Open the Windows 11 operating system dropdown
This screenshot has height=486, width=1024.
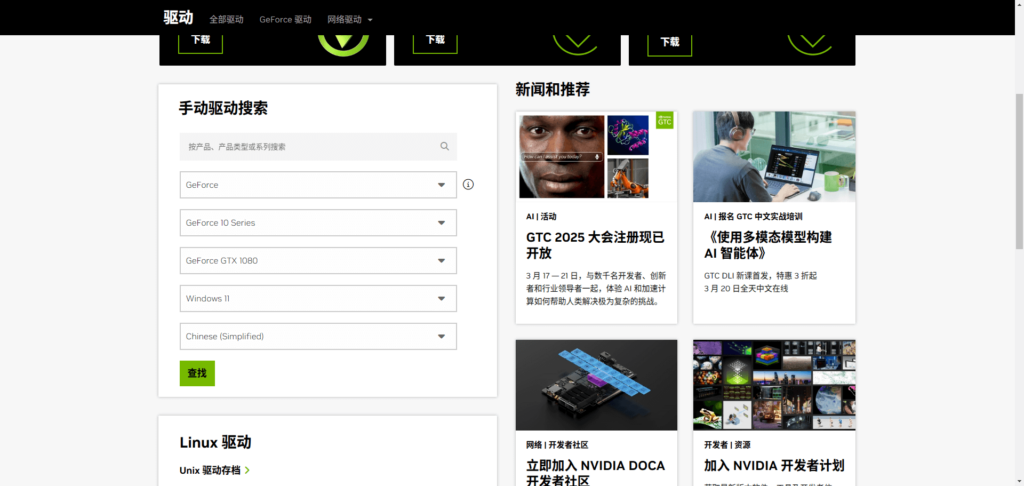tap(318, 299)
